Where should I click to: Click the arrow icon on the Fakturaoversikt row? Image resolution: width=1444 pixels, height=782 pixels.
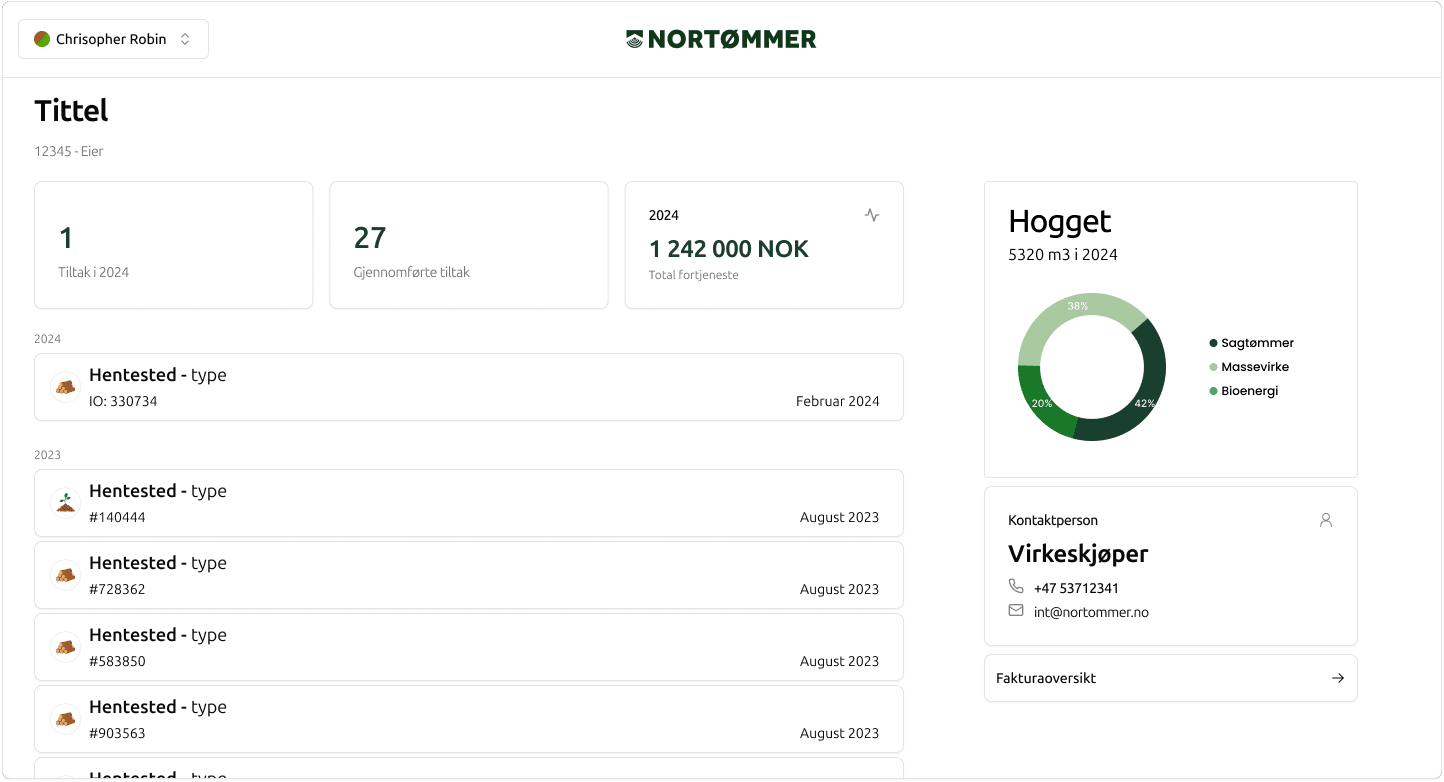pyautogui.click(x=1338, y=677)
